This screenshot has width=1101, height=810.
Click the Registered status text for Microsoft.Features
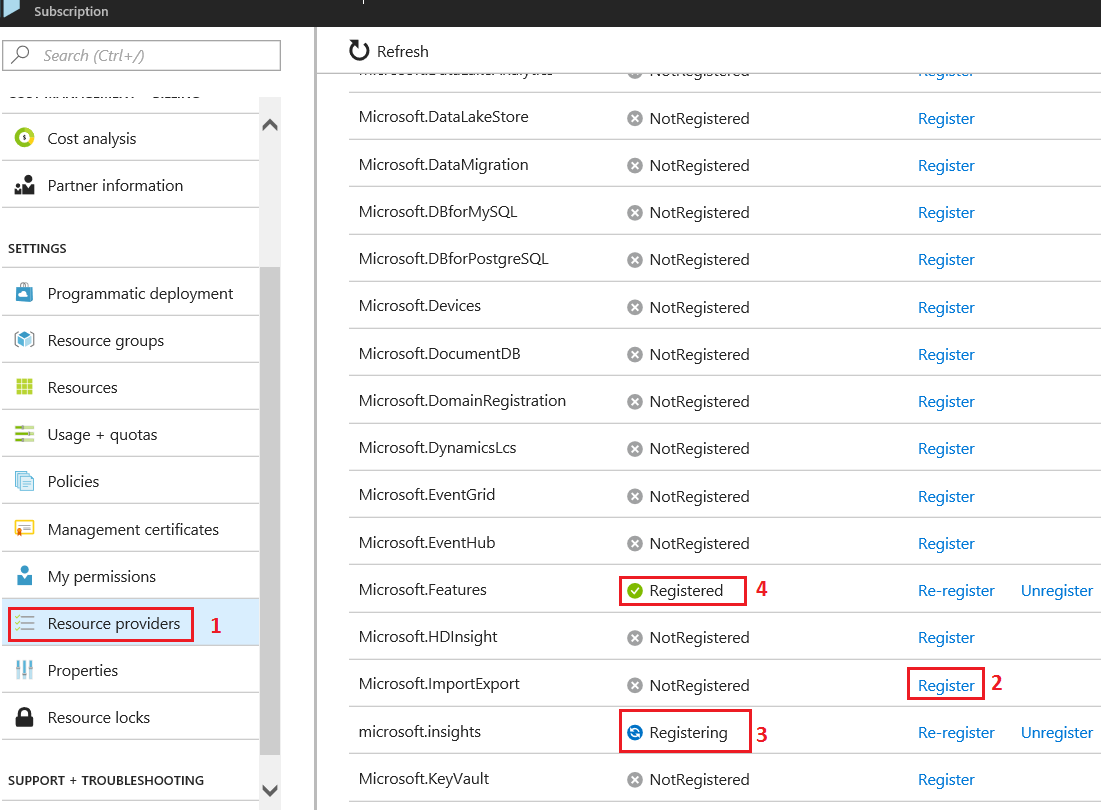[686, 590]
